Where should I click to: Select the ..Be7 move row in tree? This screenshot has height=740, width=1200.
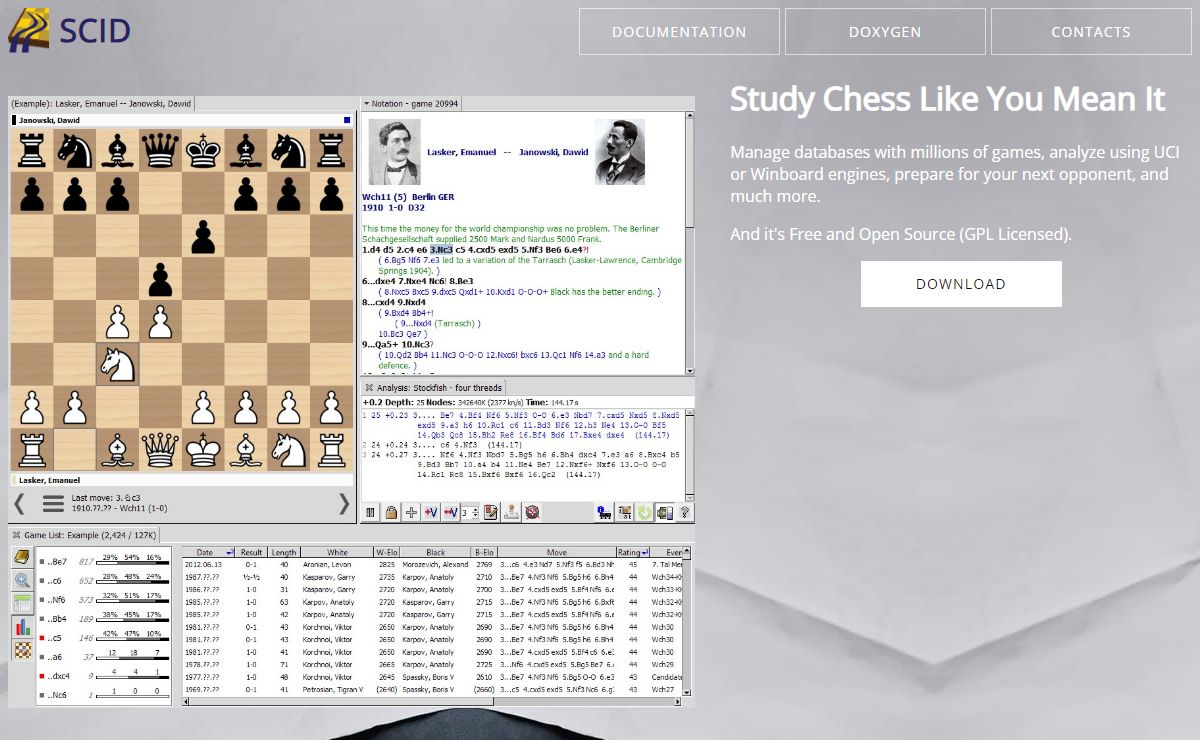[x=105, y=561]
